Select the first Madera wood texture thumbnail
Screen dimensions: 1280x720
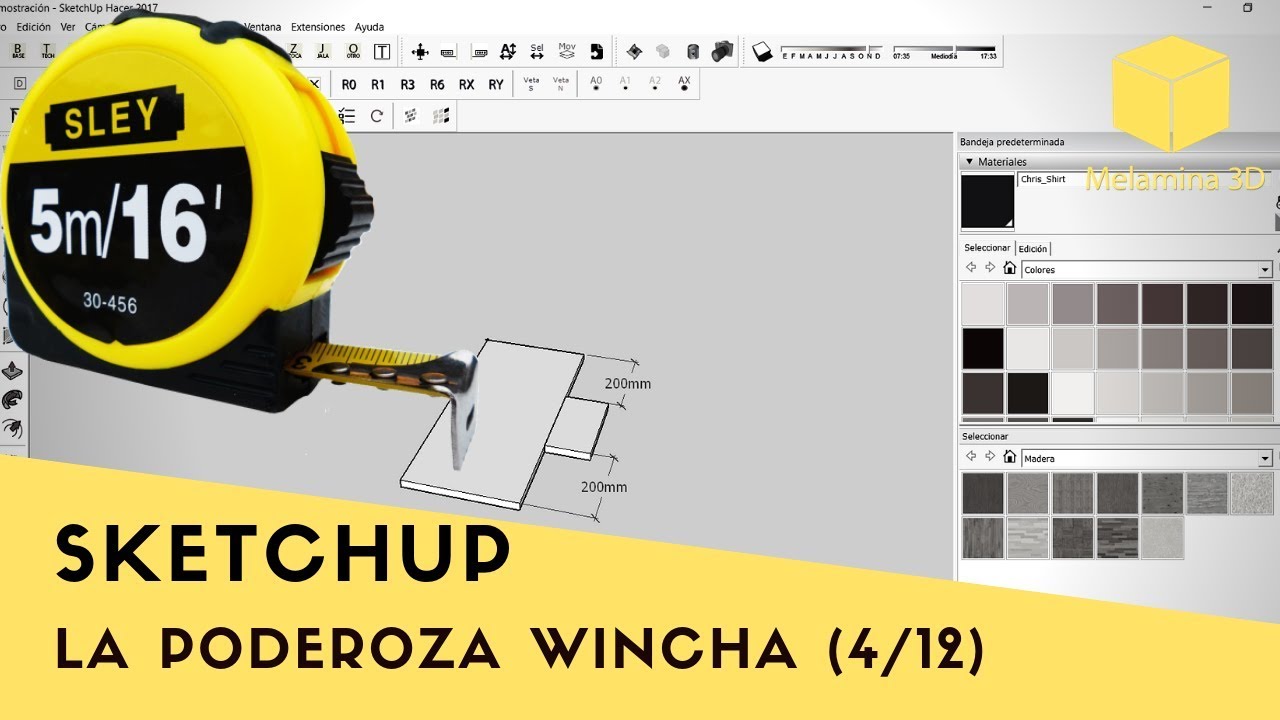point(983,493)
